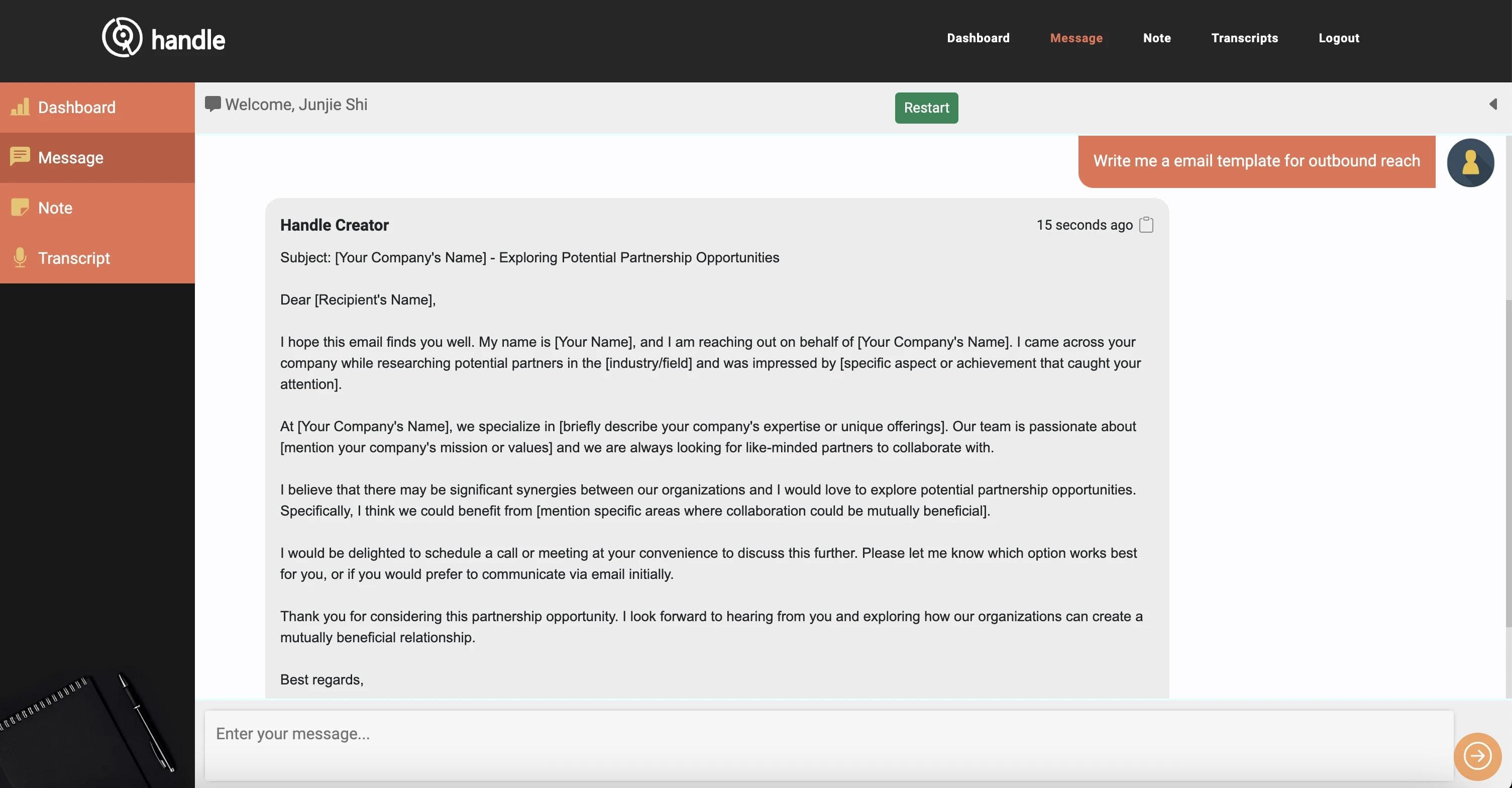Click the Transcript sidebar label
This screenshot has height=788, width=1512.
[x=74, y=258]
